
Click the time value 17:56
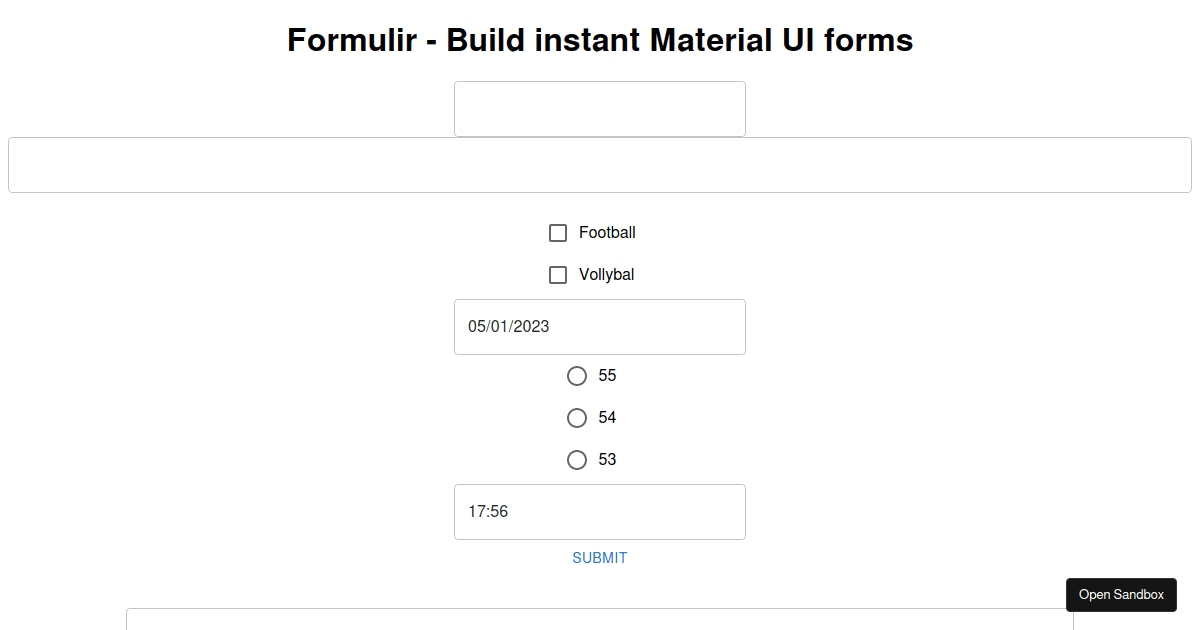click(x=489, y=511)
